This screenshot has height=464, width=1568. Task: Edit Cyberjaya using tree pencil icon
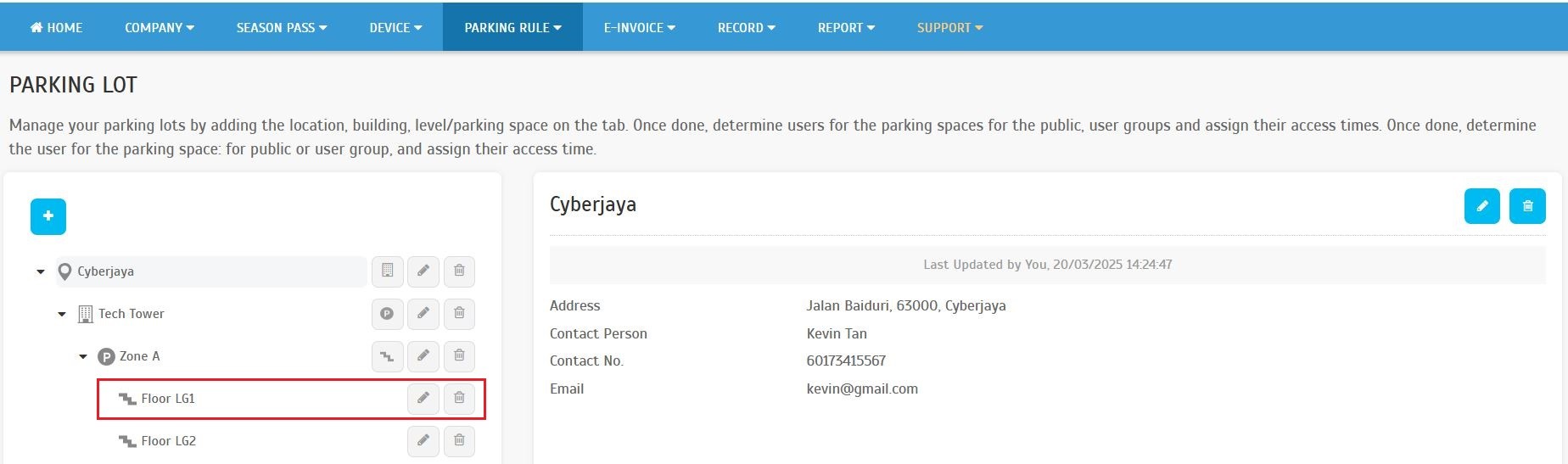(x=423, y=271)
